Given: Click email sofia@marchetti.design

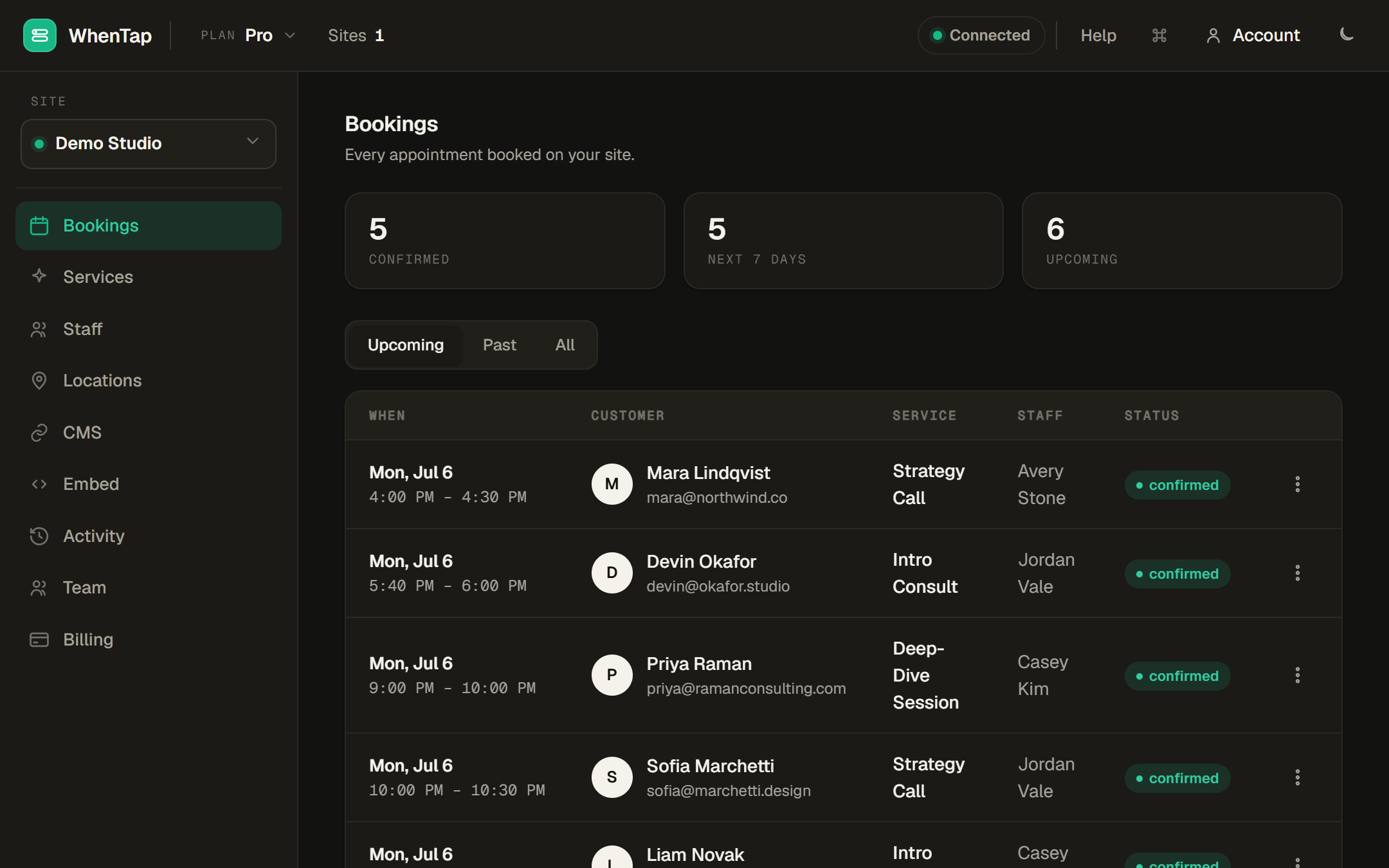Looking at the screenshot, I should point(729,791).
